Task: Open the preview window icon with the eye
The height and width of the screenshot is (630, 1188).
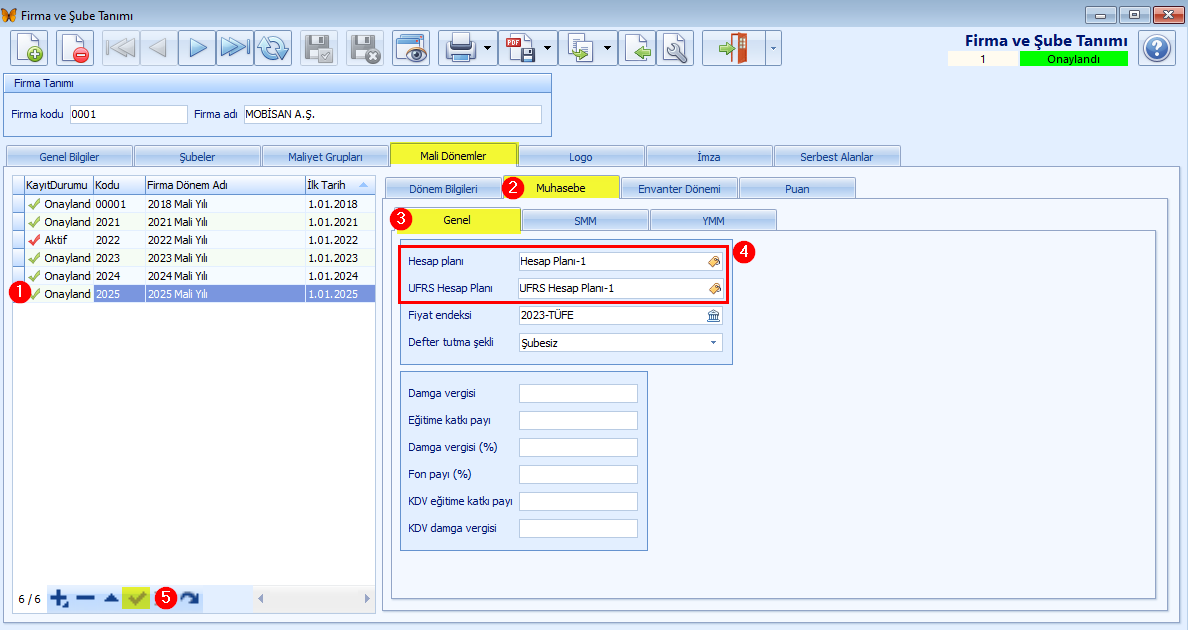Action: (x=410, y=48)
